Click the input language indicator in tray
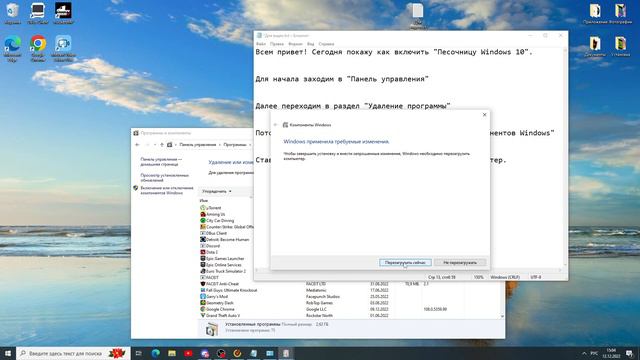 pyautogui.click(x=594, y=353)
